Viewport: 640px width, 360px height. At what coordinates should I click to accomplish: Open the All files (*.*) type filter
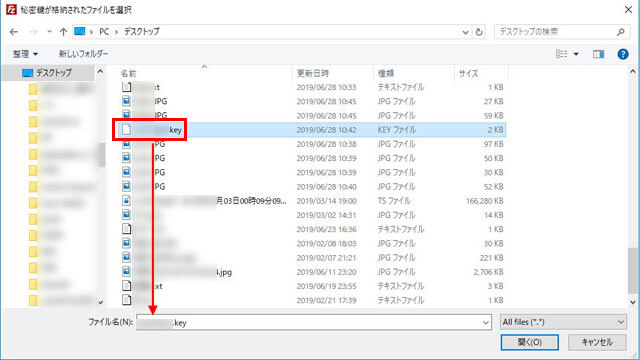[563, 322]
